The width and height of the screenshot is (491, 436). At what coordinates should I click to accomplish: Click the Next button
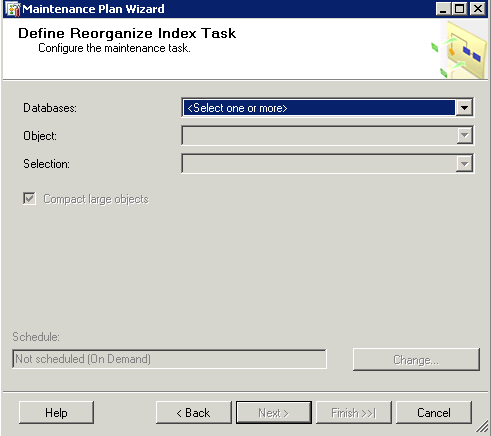274,413
